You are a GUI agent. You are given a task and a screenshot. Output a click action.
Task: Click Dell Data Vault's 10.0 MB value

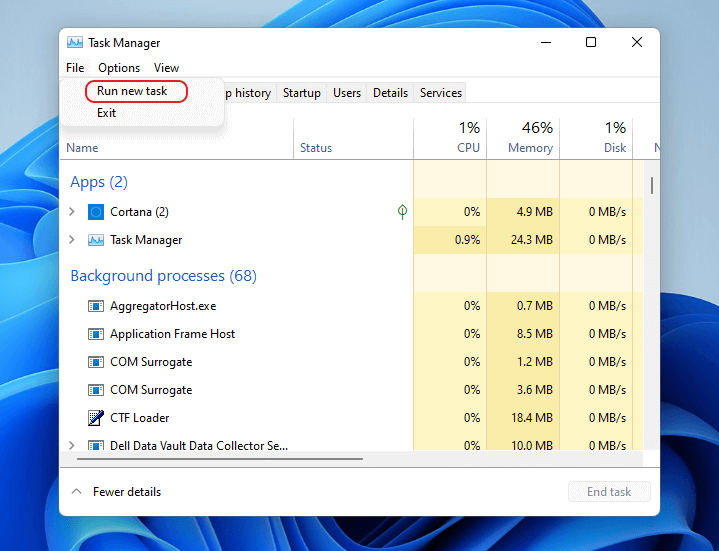(x=532, y=445)
